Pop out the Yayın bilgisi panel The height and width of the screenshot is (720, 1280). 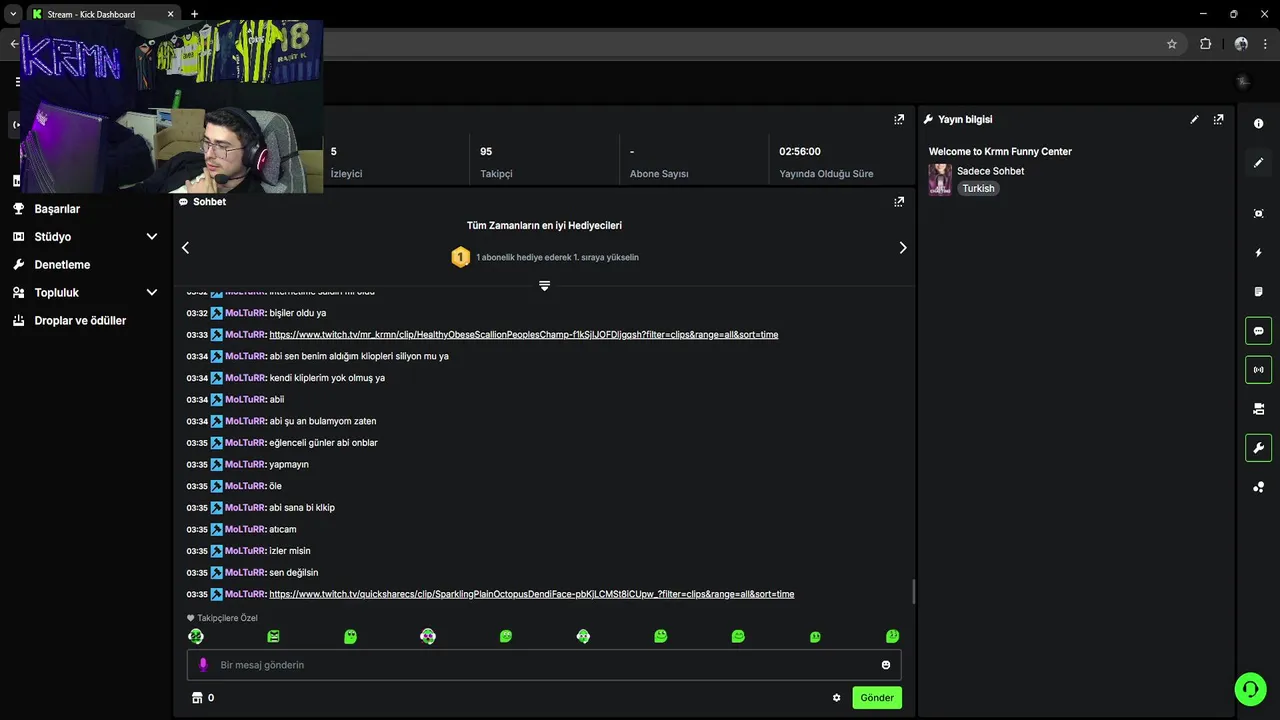click(1218, 119)
